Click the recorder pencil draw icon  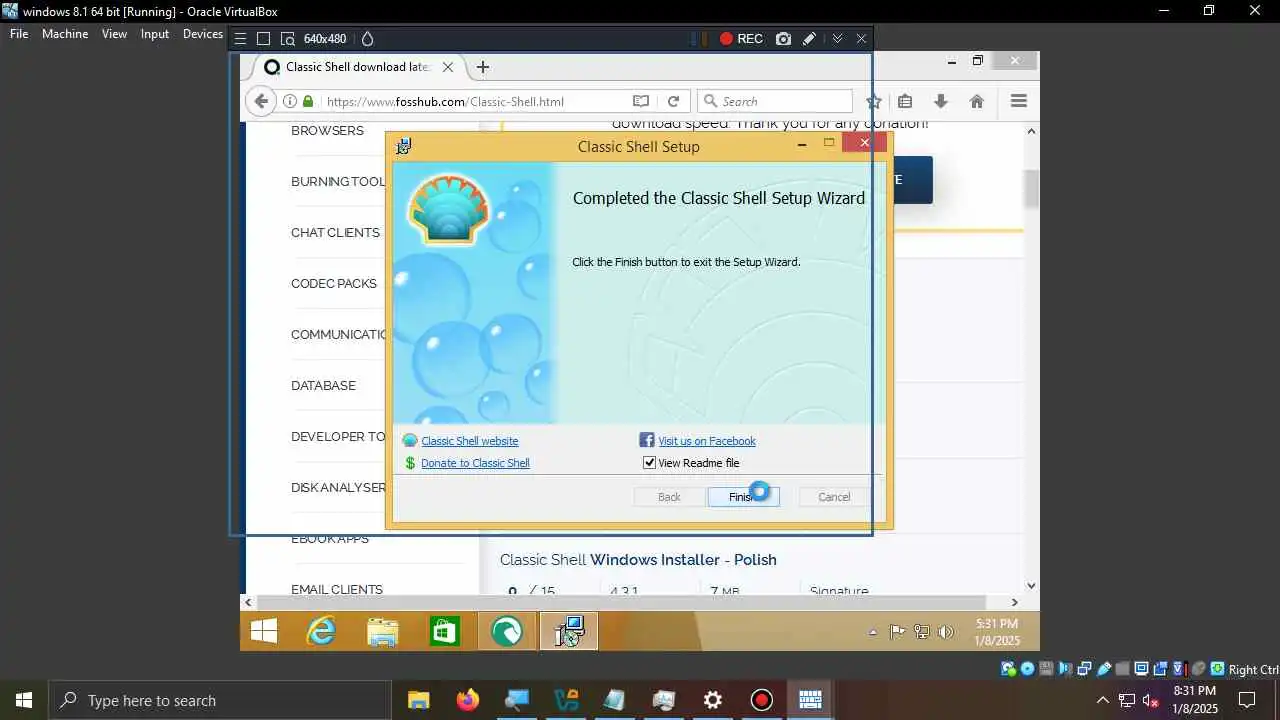[x=809, y=39]
